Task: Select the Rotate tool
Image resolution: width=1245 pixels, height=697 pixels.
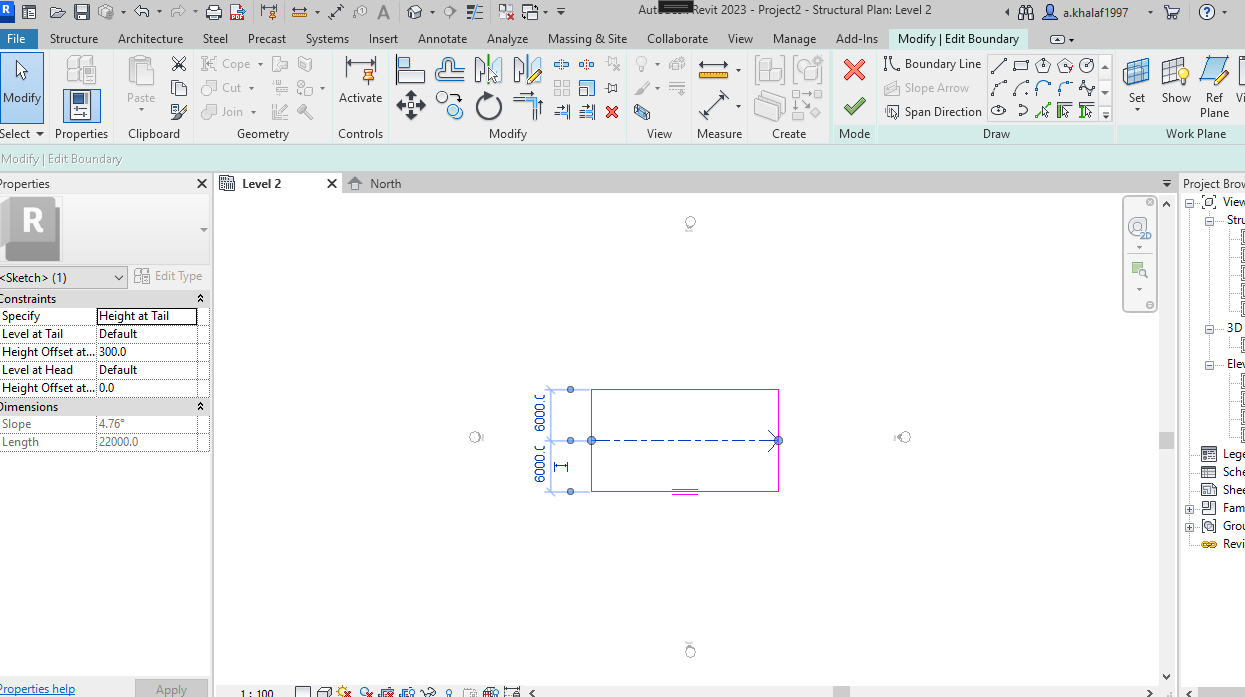Action: tap(488, 103)
